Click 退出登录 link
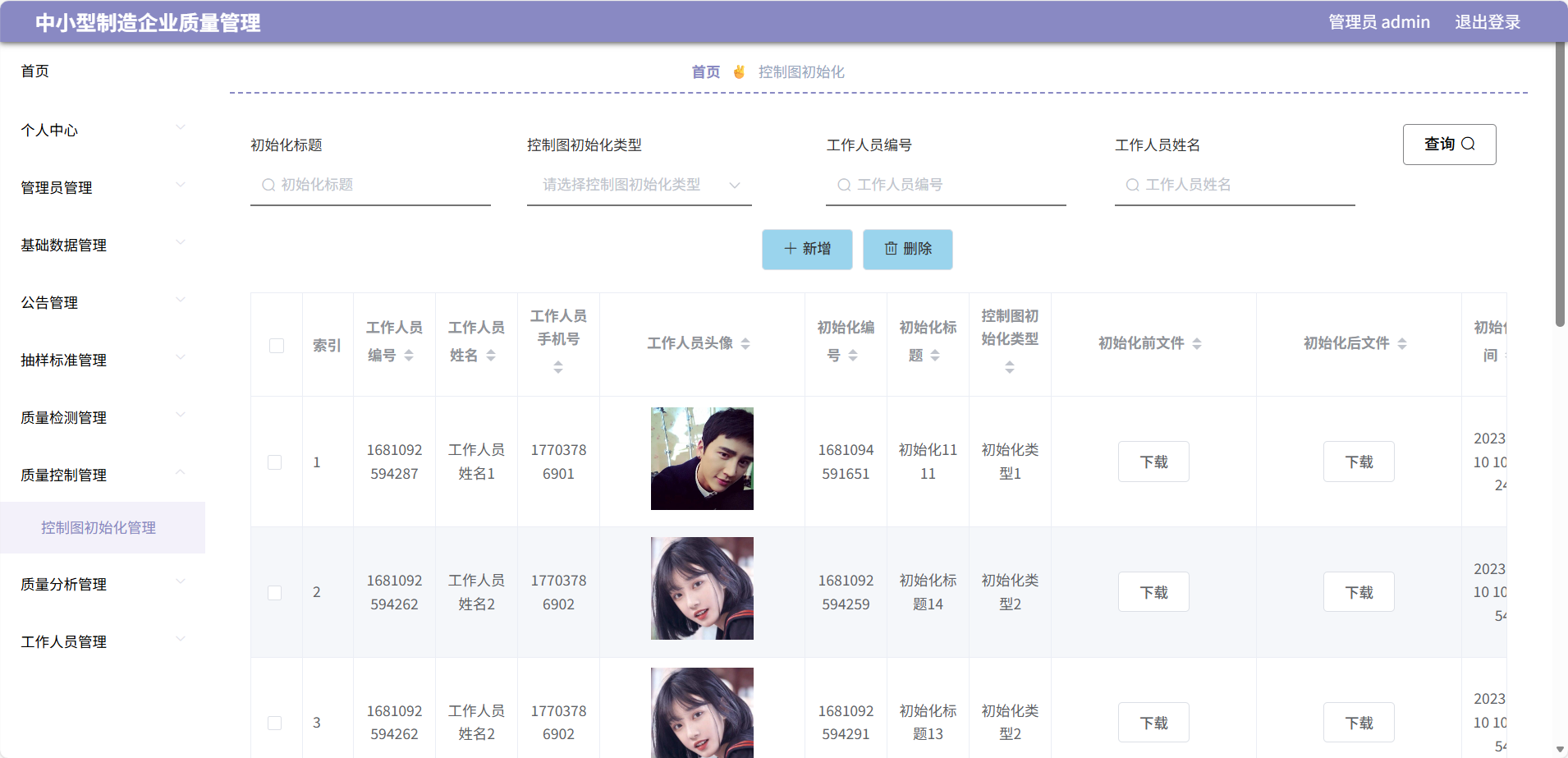The height and width of the screenshot is (758, 1568). click(x=1488, y=22)
